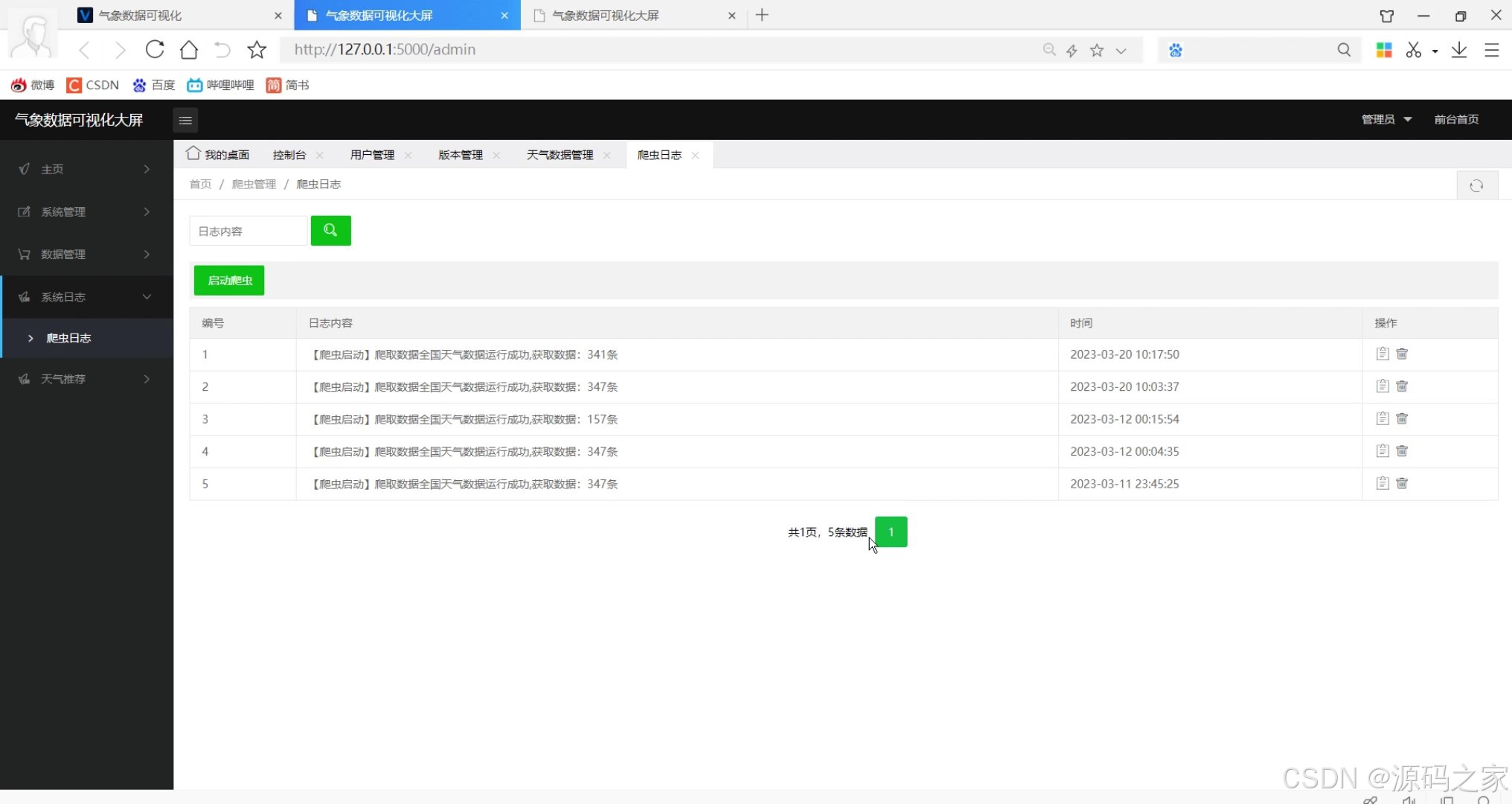View details of log entry number 3
The height and width of the screenshot is (804, 1512).
point(1382,418)
